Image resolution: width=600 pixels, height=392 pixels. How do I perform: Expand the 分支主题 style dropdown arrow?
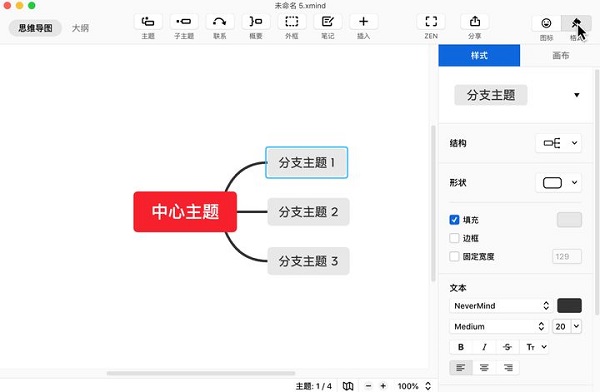pyautogui.click(x=576, y=95)
